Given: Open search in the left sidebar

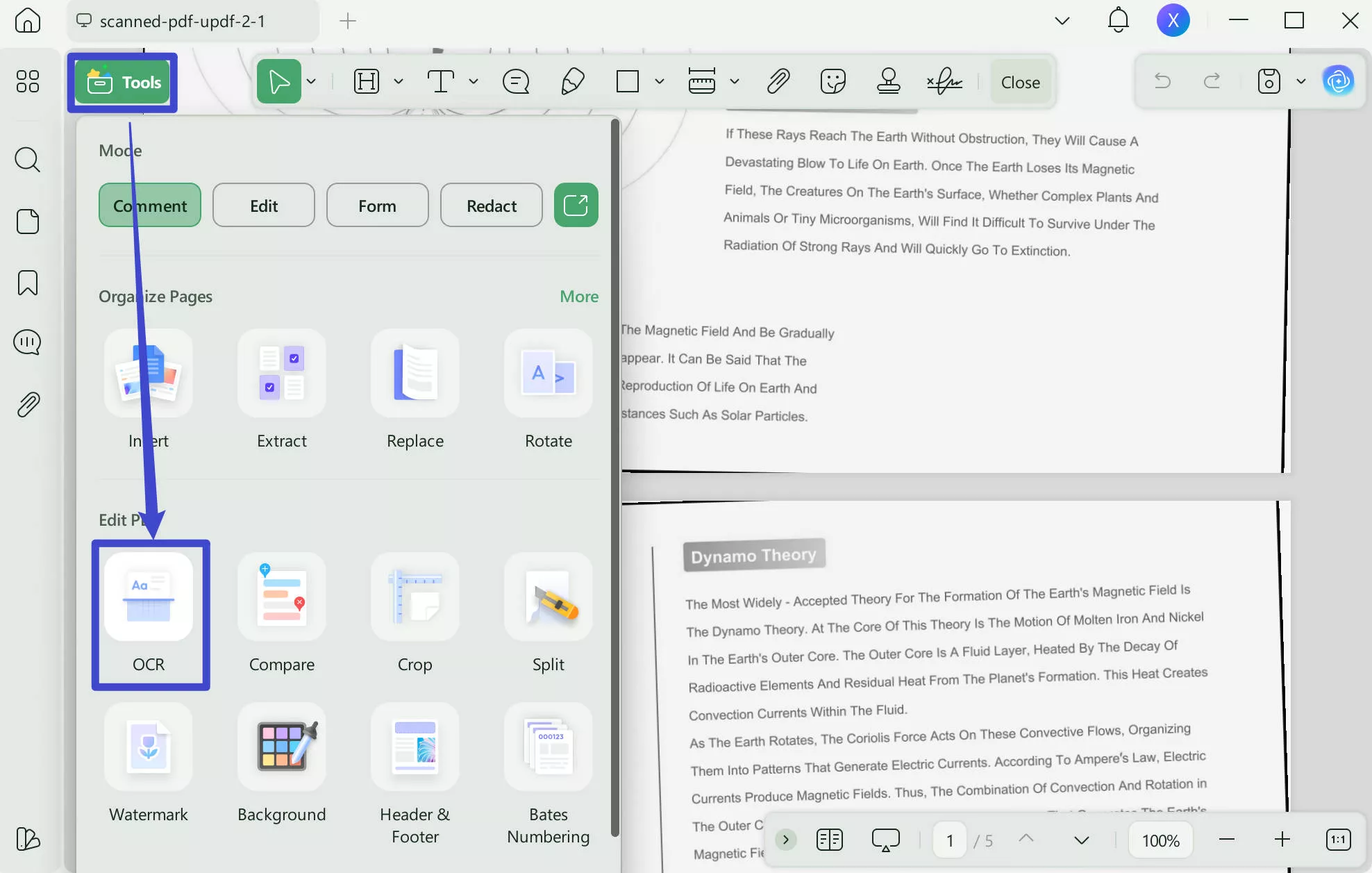Looking at the screenshot, I should tap(27, 160).
